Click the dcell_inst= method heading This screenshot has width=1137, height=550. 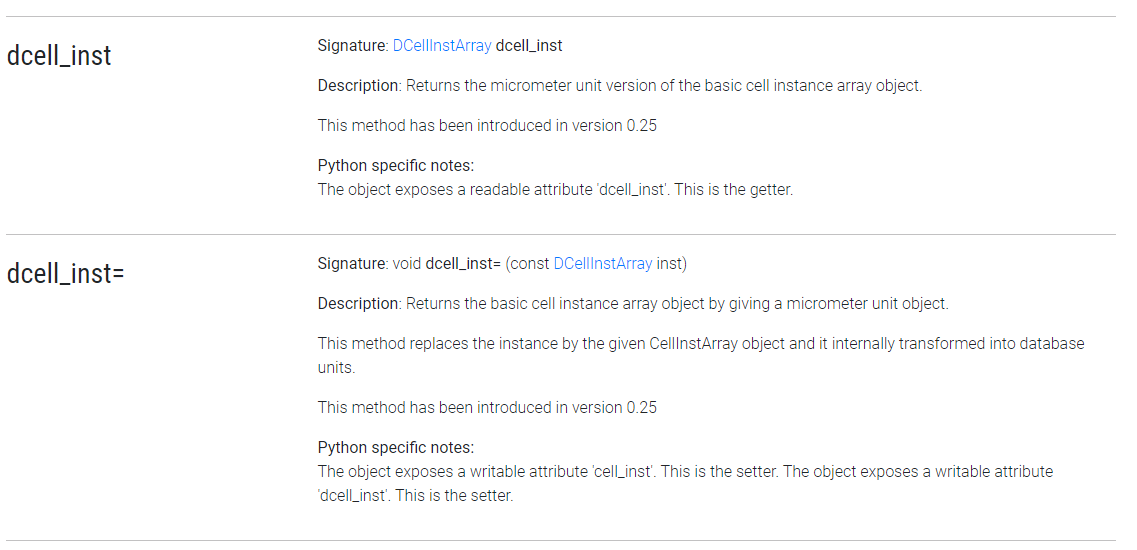tap(65, 274)
